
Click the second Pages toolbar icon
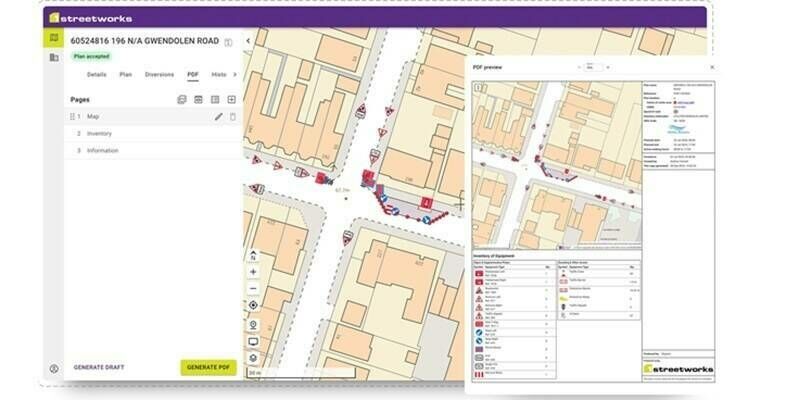click(198, 99)
